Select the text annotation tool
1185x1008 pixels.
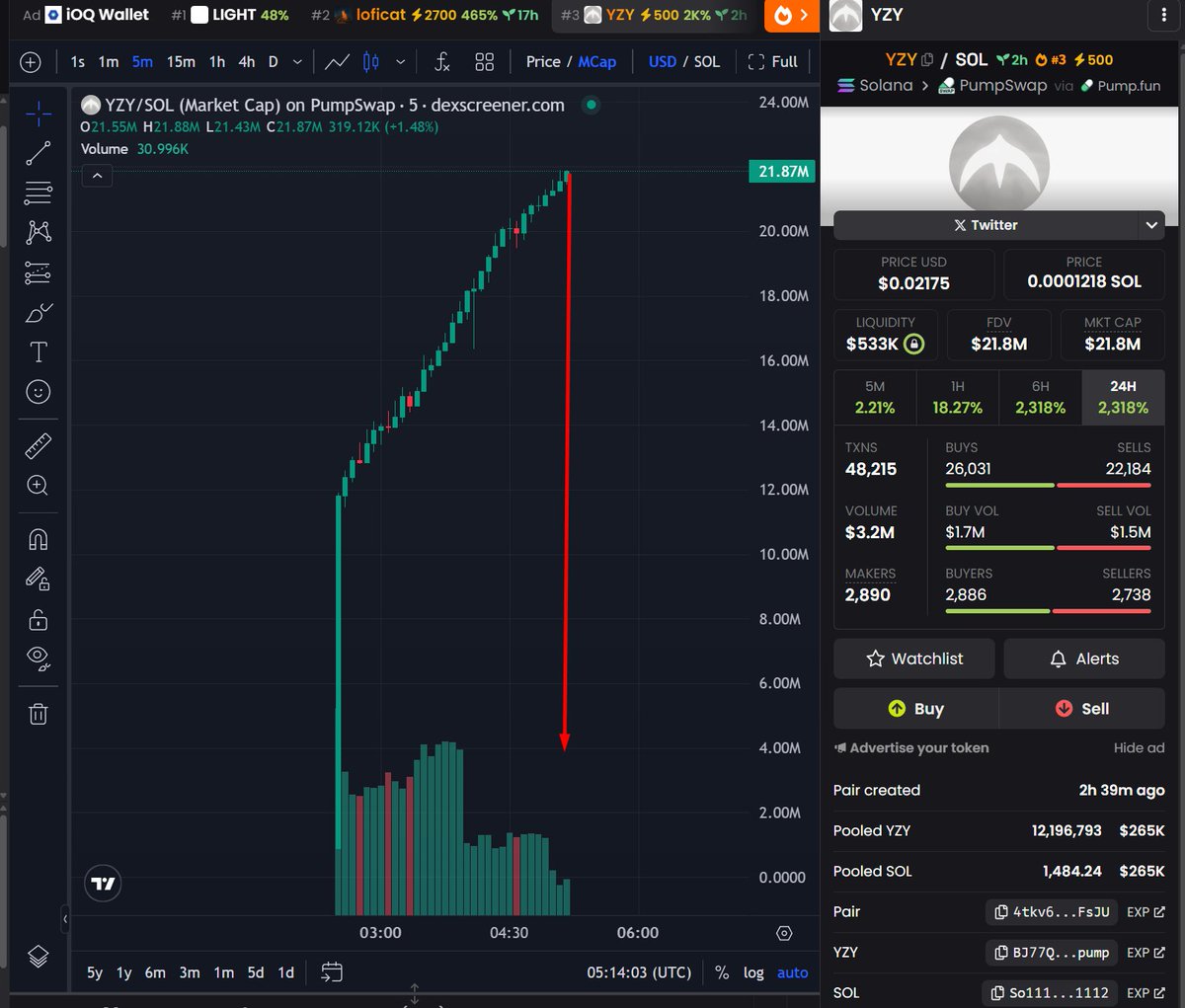click(x=39, y=352)
